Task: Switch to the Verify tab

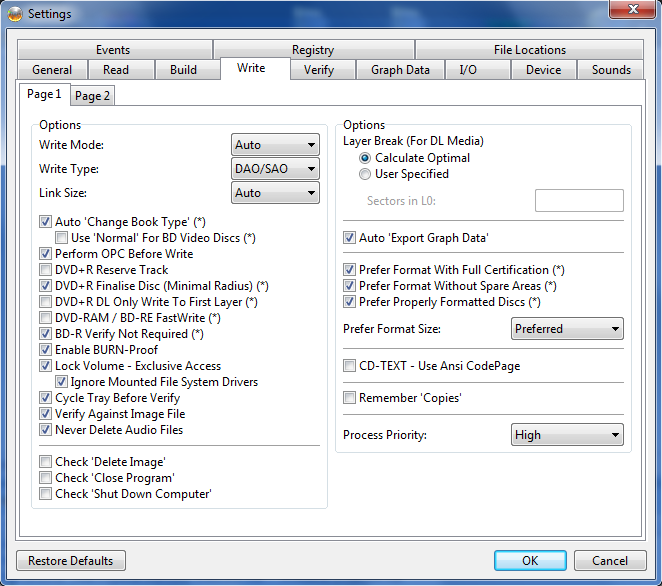Action: [319, 70]
